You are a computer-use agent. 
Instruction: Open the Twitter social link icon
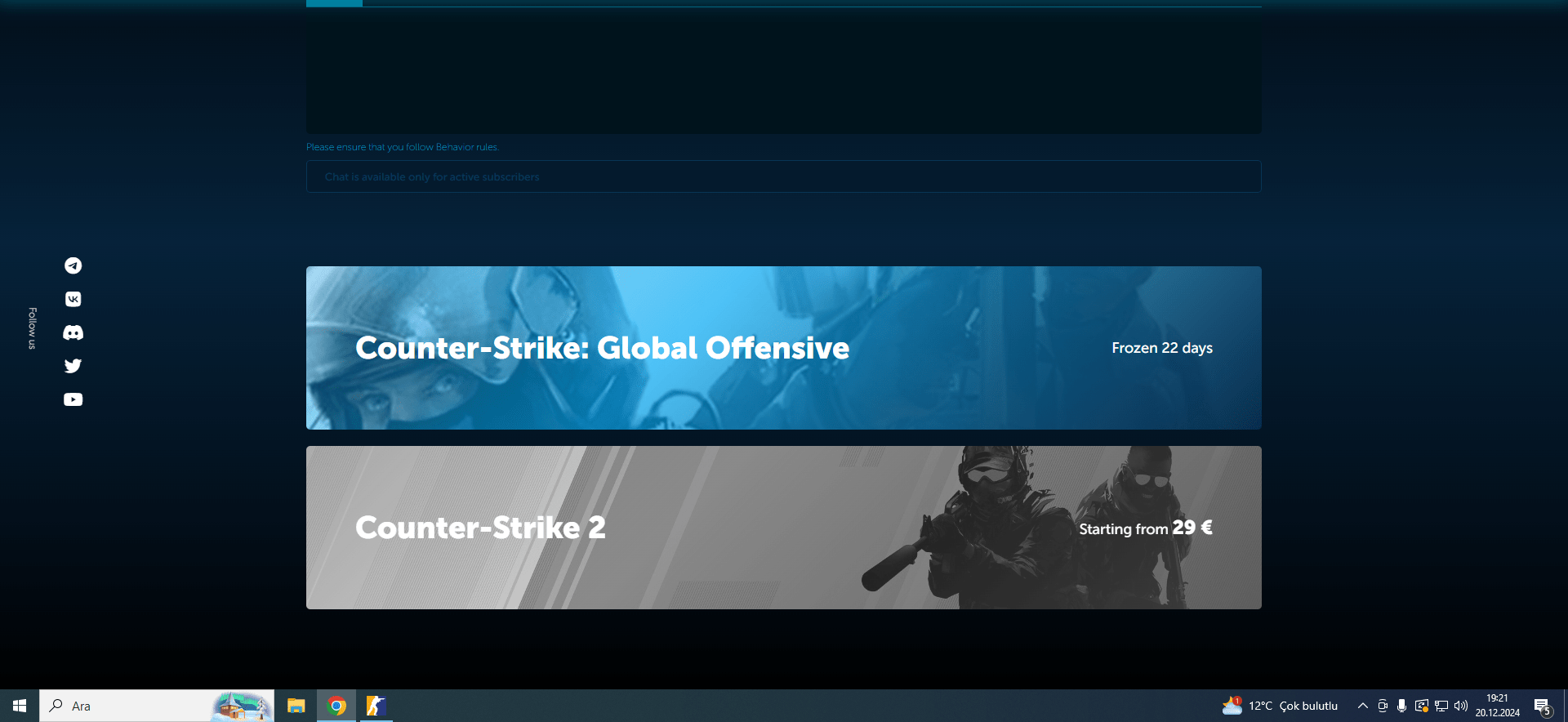coord(73,366)
